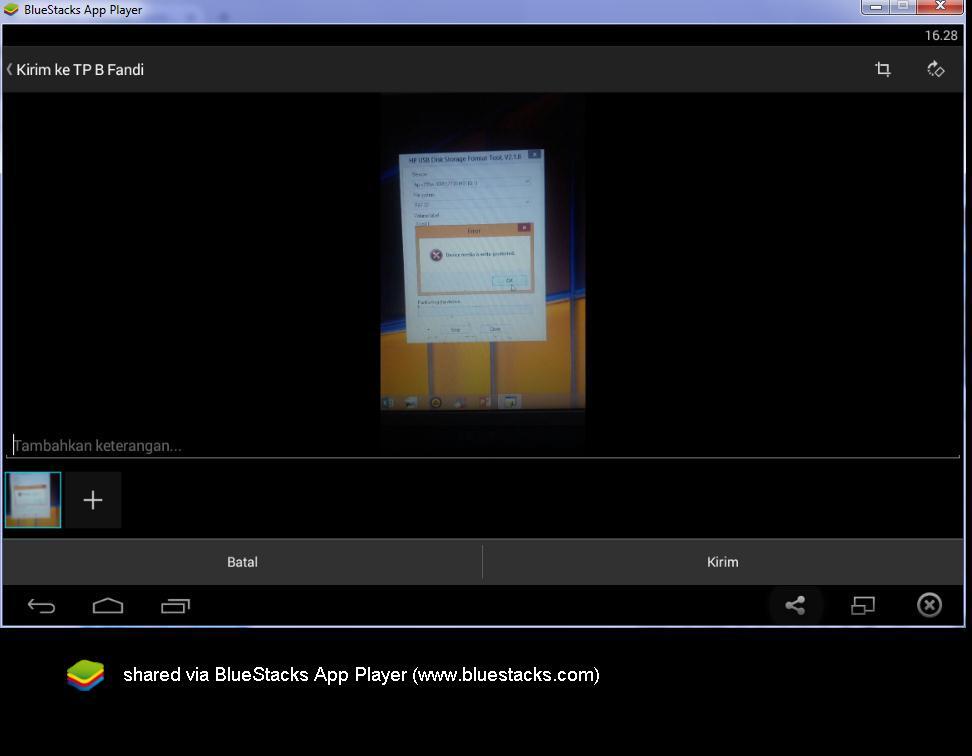Image resolution: width=972 pixels, height=756 pixels.
Task: Open the crop image tool
Action: tap(883, 69)
